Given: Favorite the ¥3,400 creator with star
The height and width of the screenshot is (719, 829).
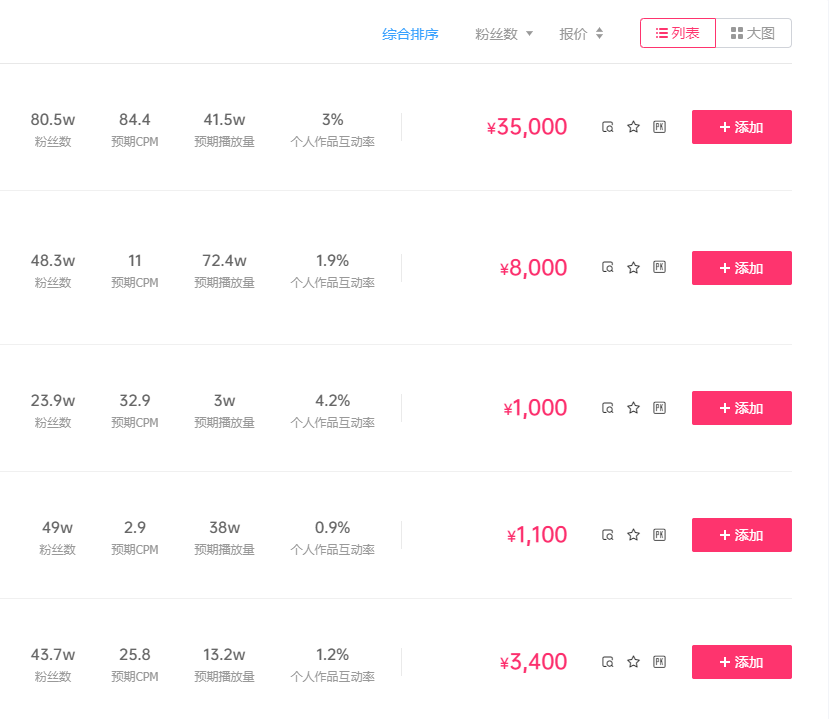Looking at the screenshot, I should [633, 662].
